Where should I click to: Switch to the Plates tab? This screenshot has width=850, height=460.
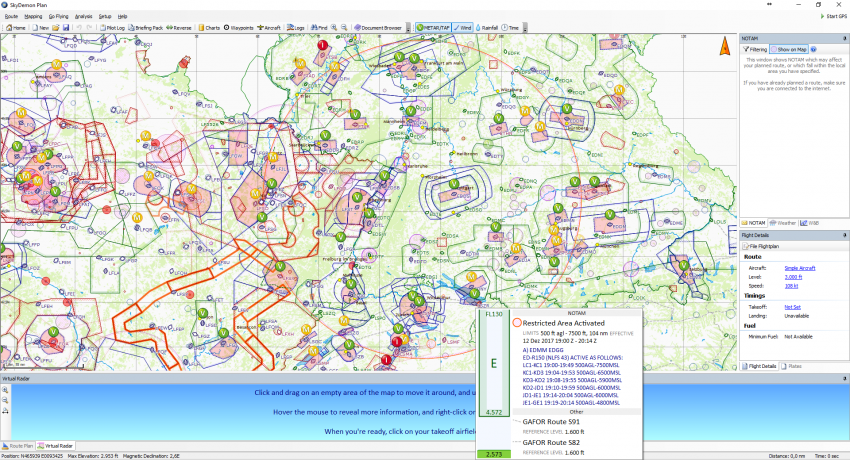pyautogui.click(x=791, y=366)
